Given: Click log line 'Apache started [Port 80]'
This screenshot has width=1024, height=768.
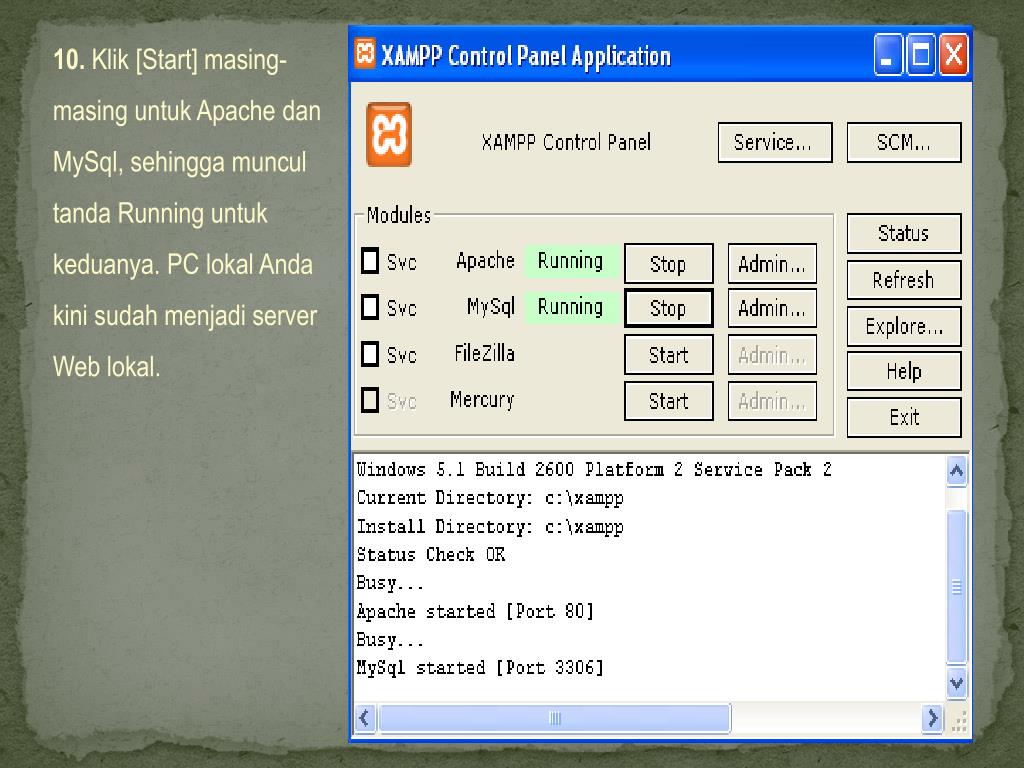Looking at the screenshot, I should (x=475, y=611).
